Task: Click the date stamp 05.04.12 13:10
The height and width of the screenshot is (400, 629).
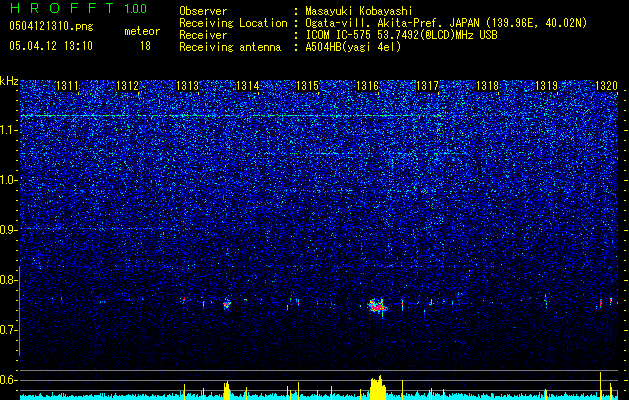Action: [x=51, y=46]
